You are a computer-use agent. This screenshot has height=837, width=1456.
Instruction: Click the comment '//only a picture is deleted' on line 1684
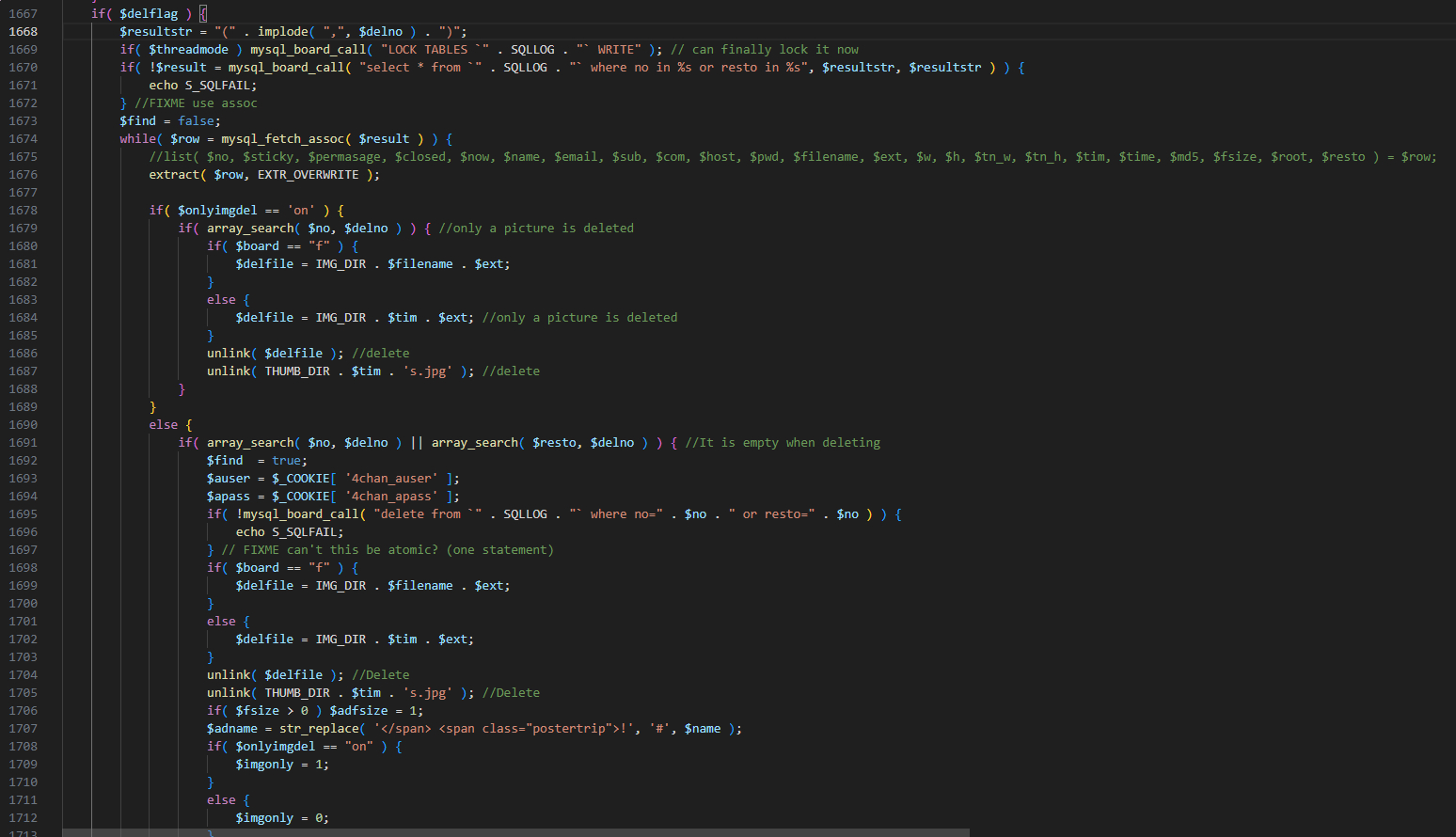pyautogui.click(x=580, y=318)
